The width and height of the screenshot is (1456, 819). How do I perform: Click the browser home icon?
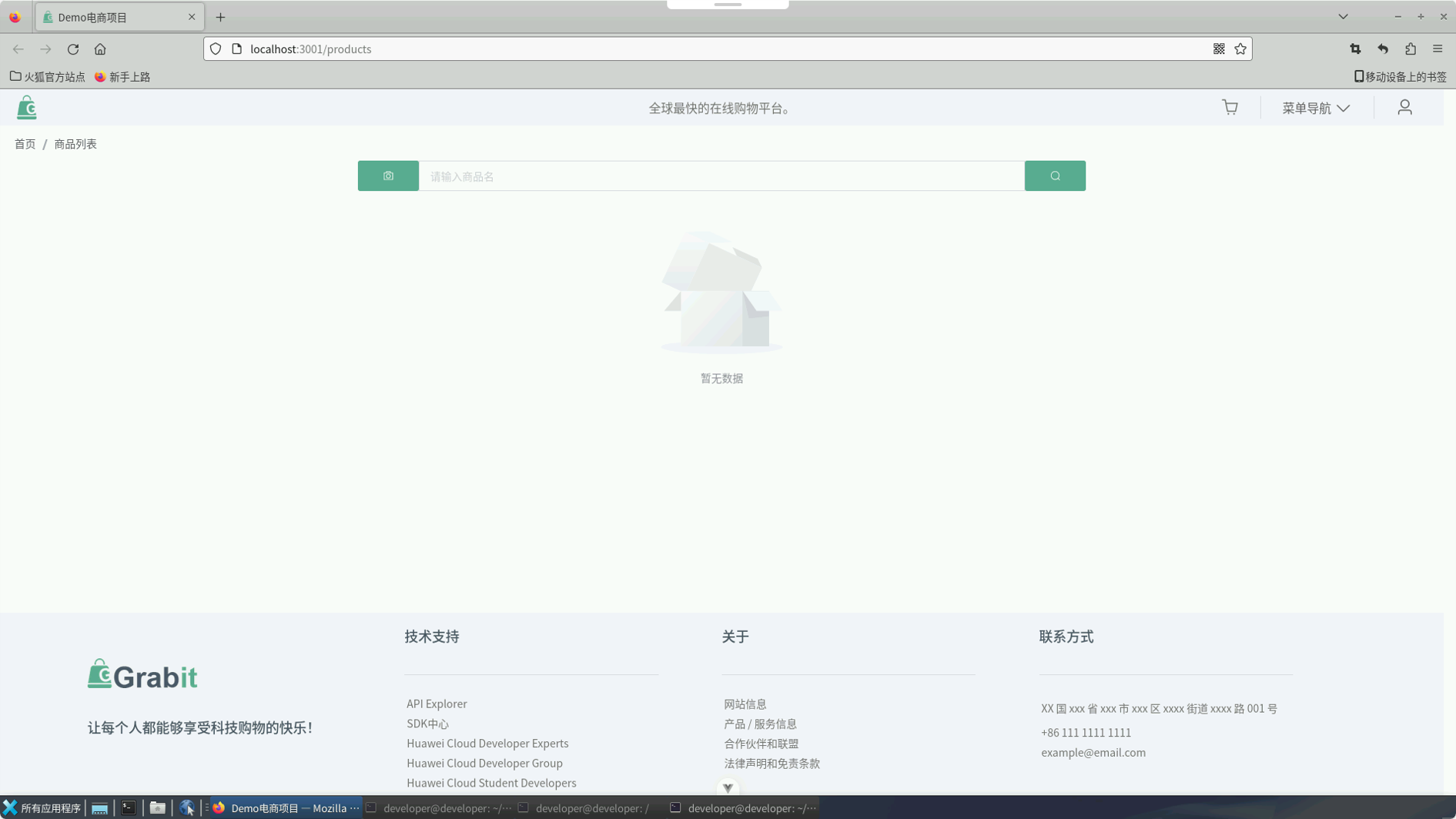(x=100, y=49)
